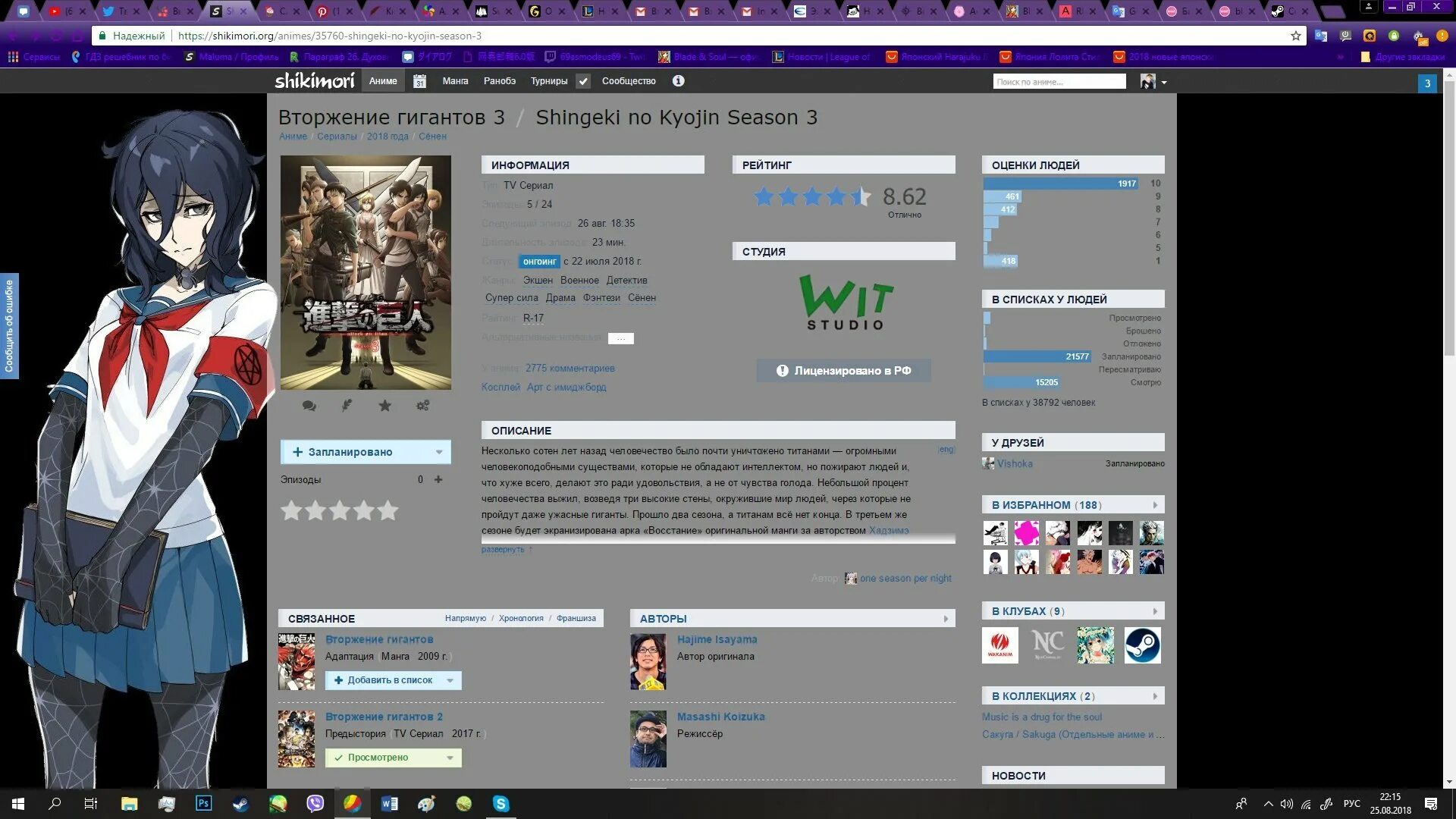
Task: Switch related list to Хронология
Action: [x=521, y=619]
